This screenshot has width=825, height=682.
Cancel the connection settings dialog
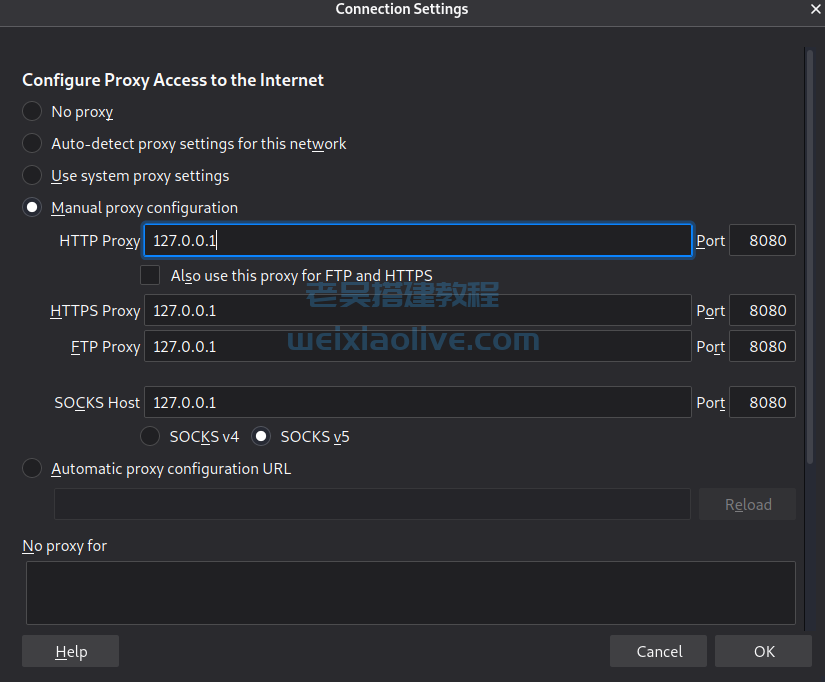(658, 651)
